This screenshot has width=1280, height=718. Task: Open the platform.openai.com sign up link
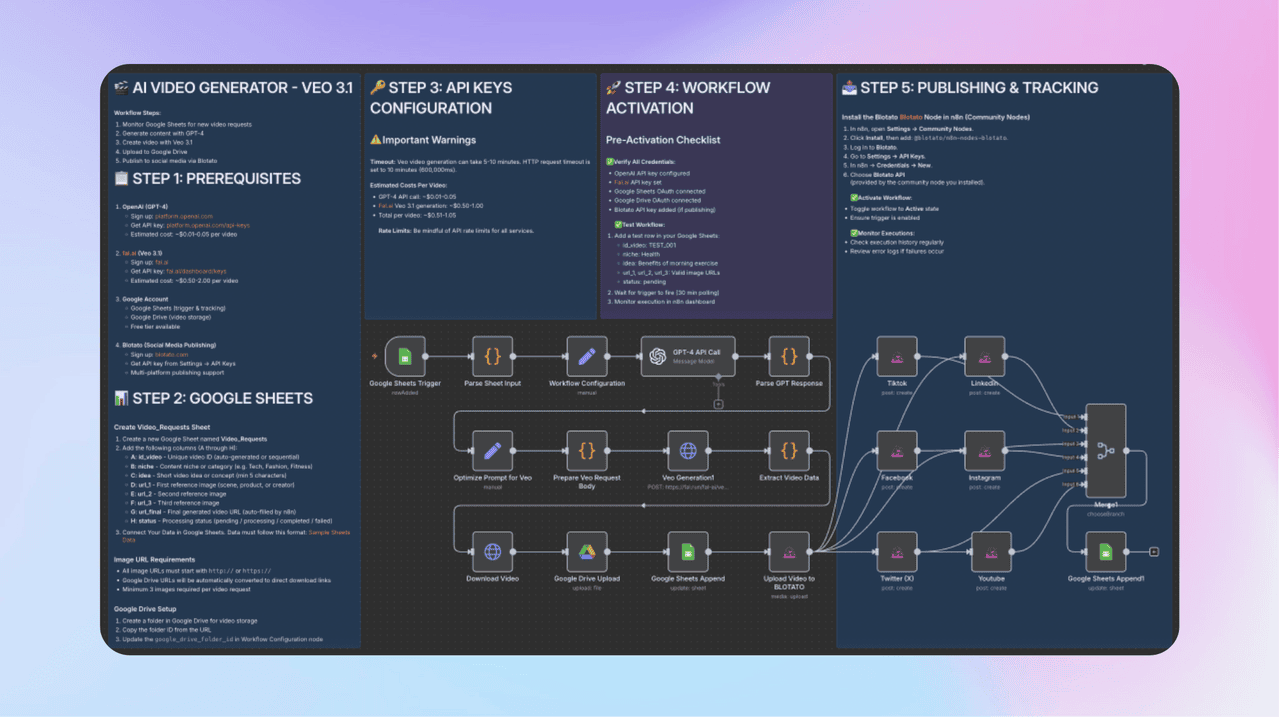coord(183,216)
